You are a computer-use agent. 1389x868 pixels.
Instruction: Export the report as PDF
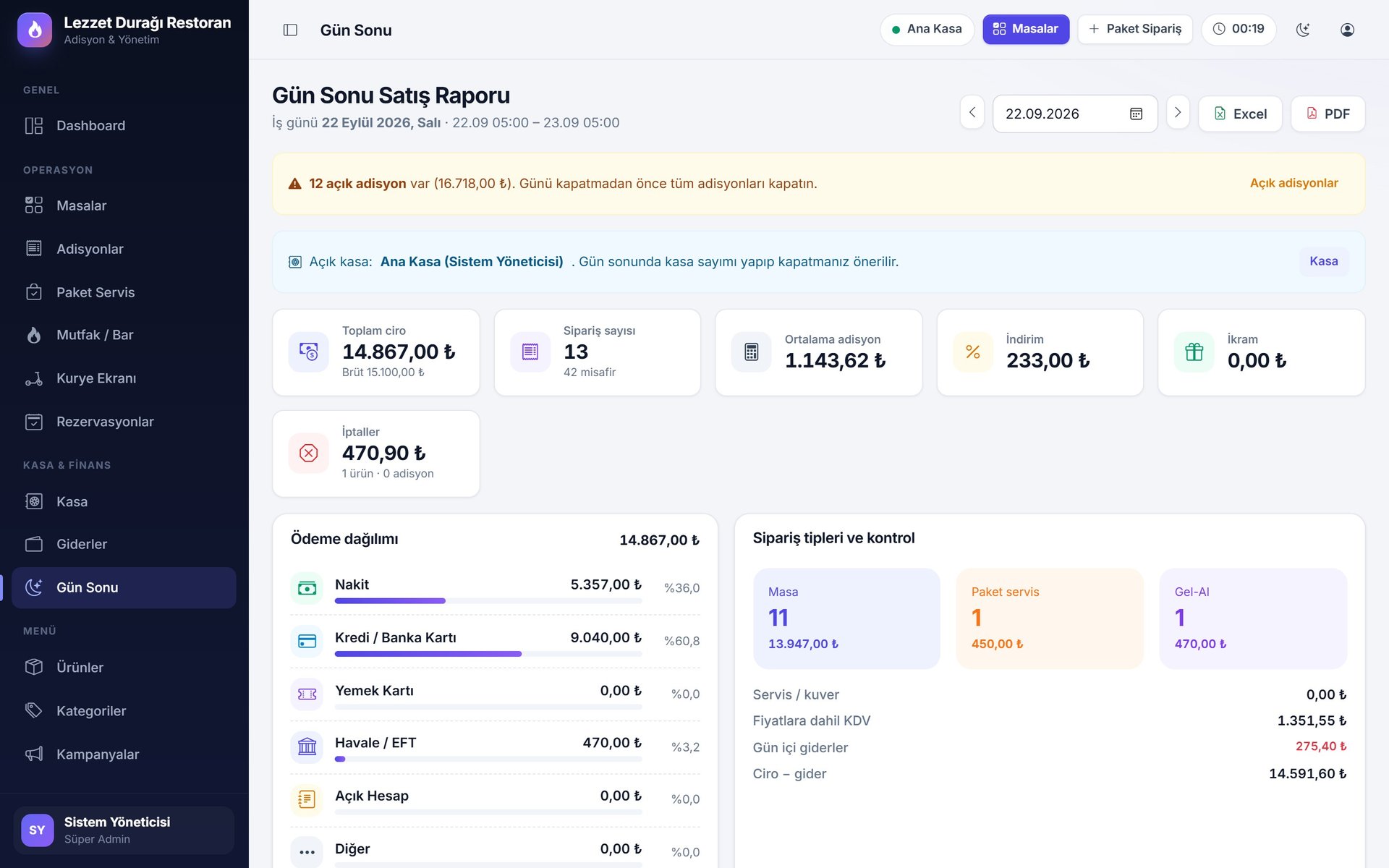[x=1328, y=114]
